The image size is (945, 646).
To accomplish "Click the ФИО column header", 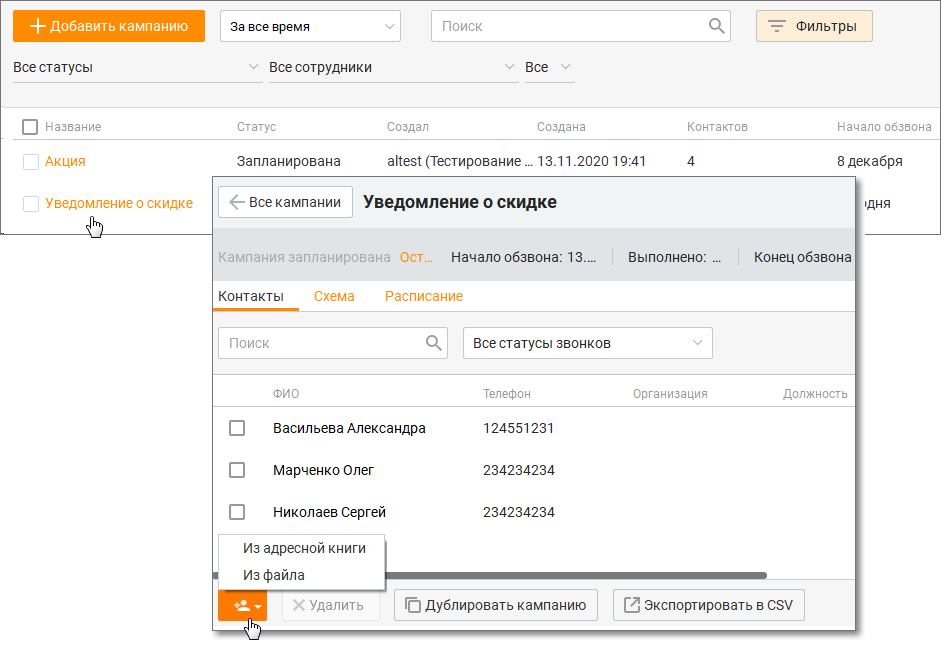I will click(286, 394).
